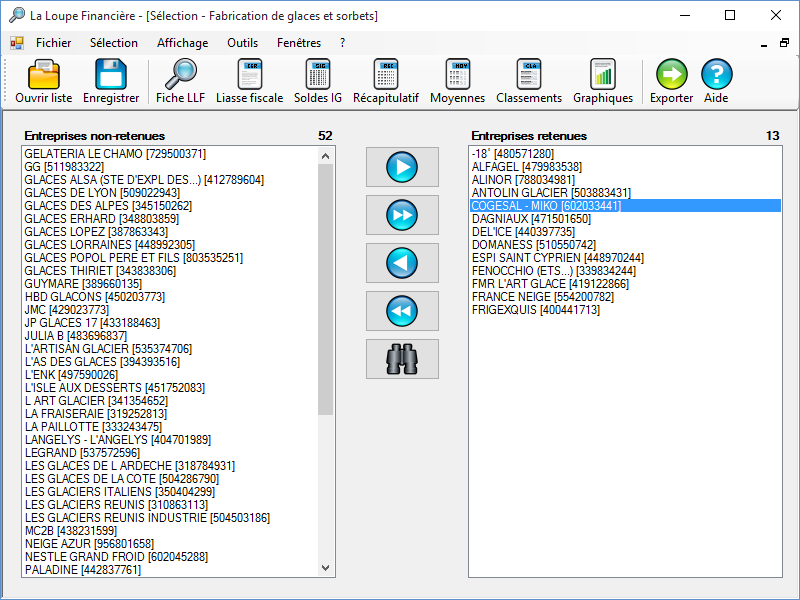Open the Récapitulatif view
Image resolution: width=800 pixels, height=600 pixels.
coord(386,82)
